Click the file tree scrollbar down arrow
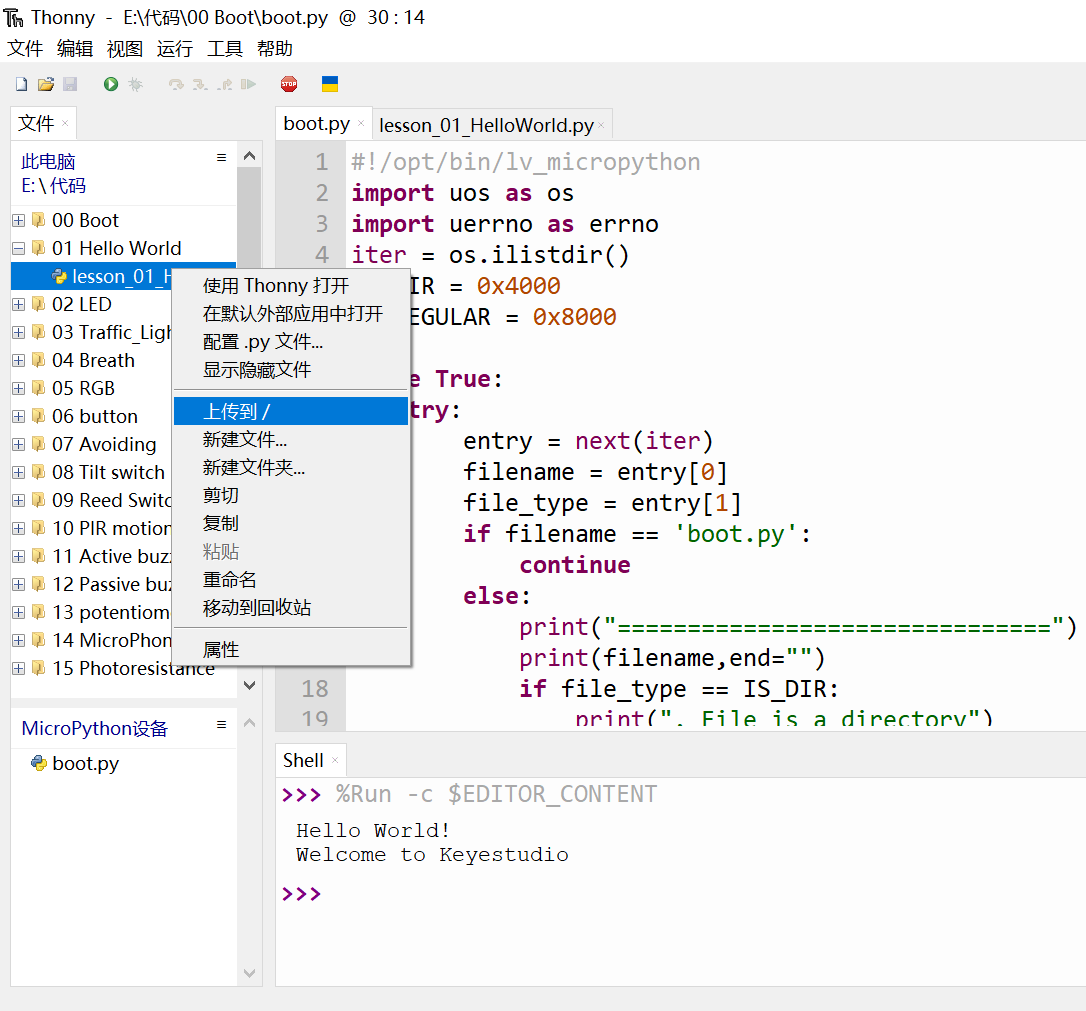Viewport: 1086px width, 1011px height. [249, 686]
